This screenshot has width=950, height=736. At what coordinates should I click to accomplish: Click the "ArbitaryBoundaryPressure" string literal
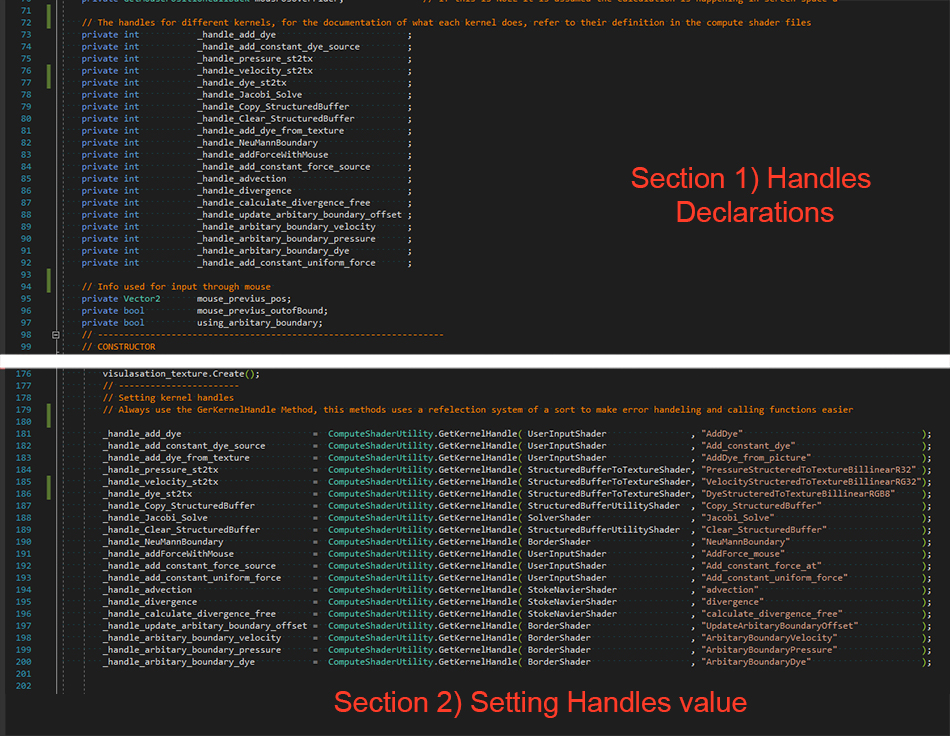tap(769, 650)
